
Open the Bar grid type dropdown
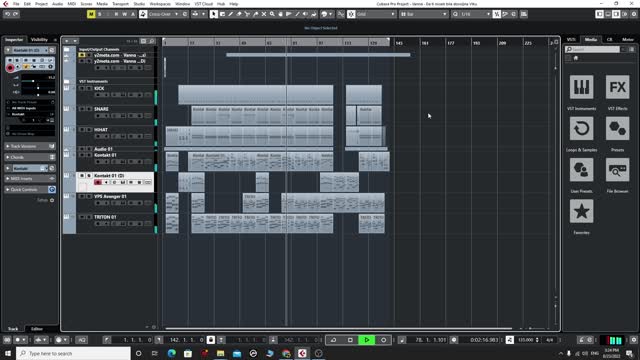[x=424, y=14]
